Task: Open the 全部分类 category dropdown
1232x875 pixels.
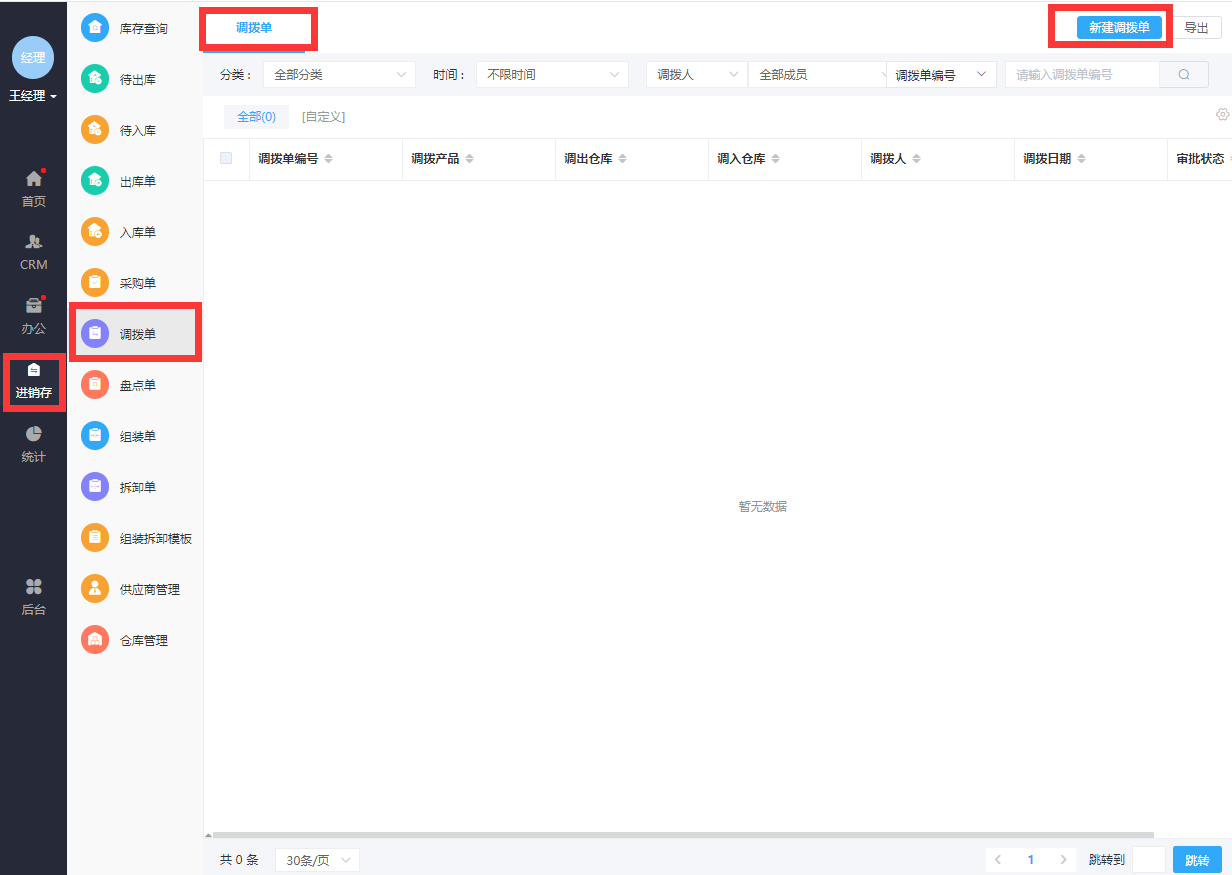Action: [x=340, y=74]
